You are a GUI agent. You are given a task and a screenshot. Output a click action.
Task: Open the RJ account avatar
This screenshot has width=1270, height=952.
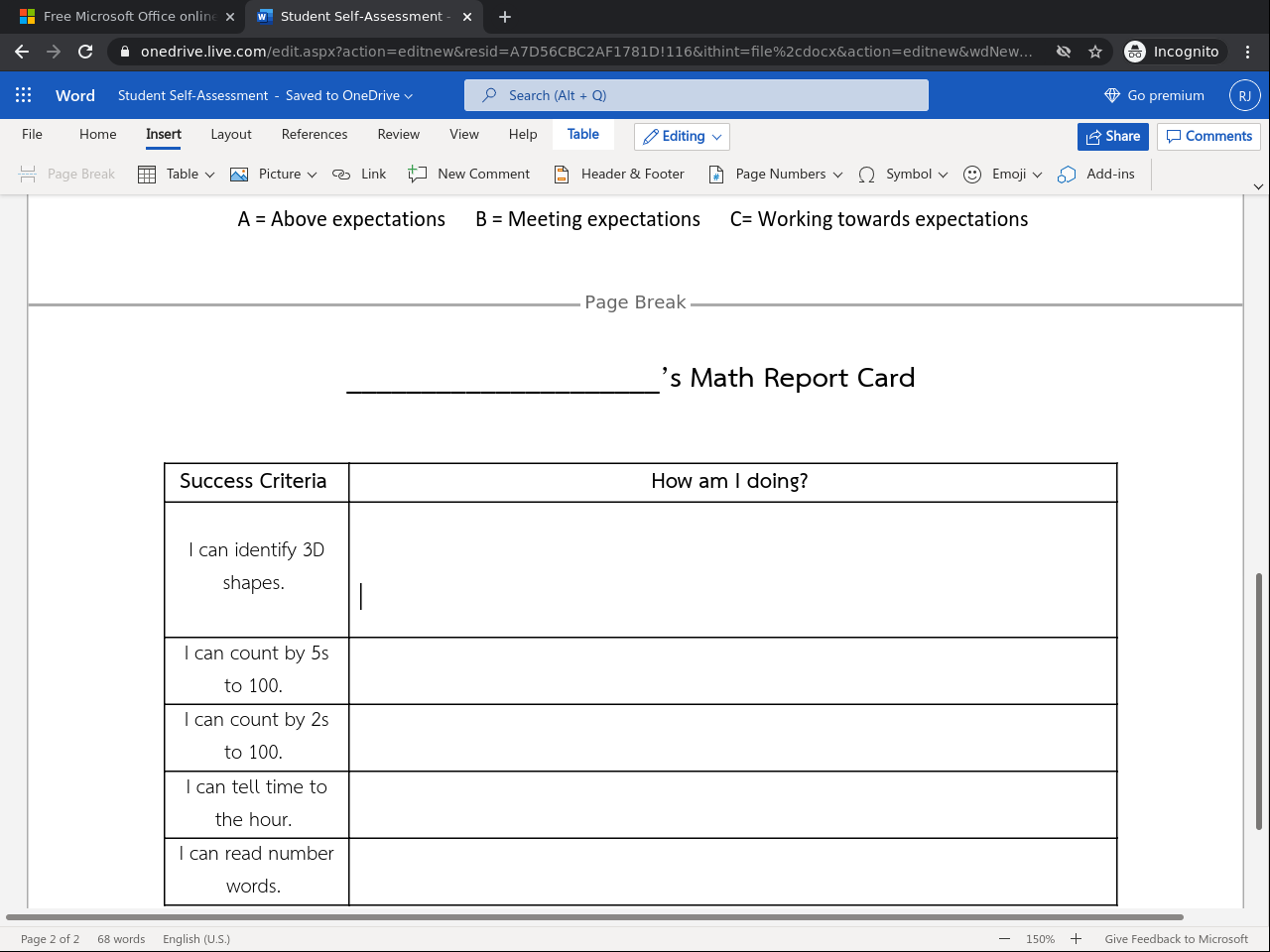[x=1244, y=95]
